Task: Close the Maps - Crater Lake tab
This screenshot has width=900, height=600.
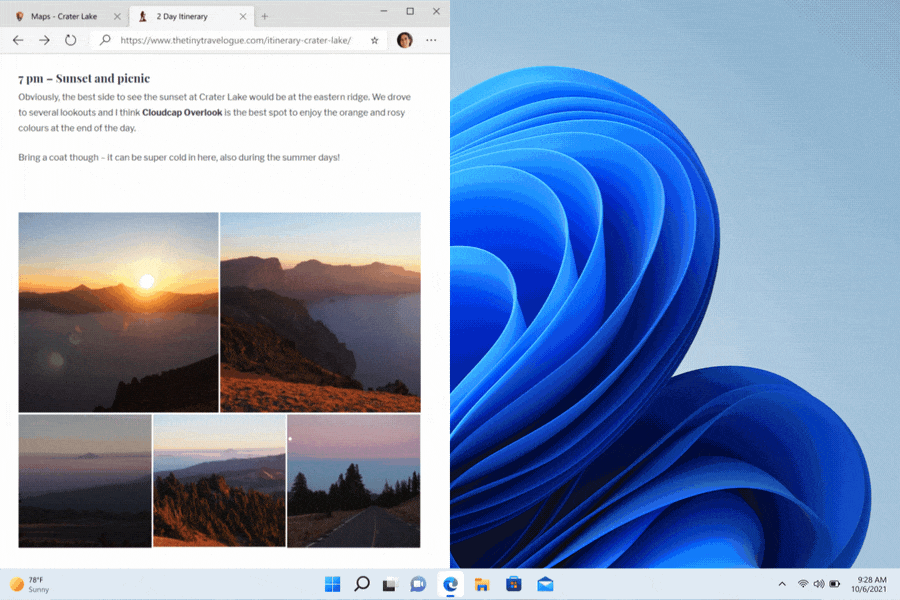Action: pyautogui.click(x=118, y=16)
